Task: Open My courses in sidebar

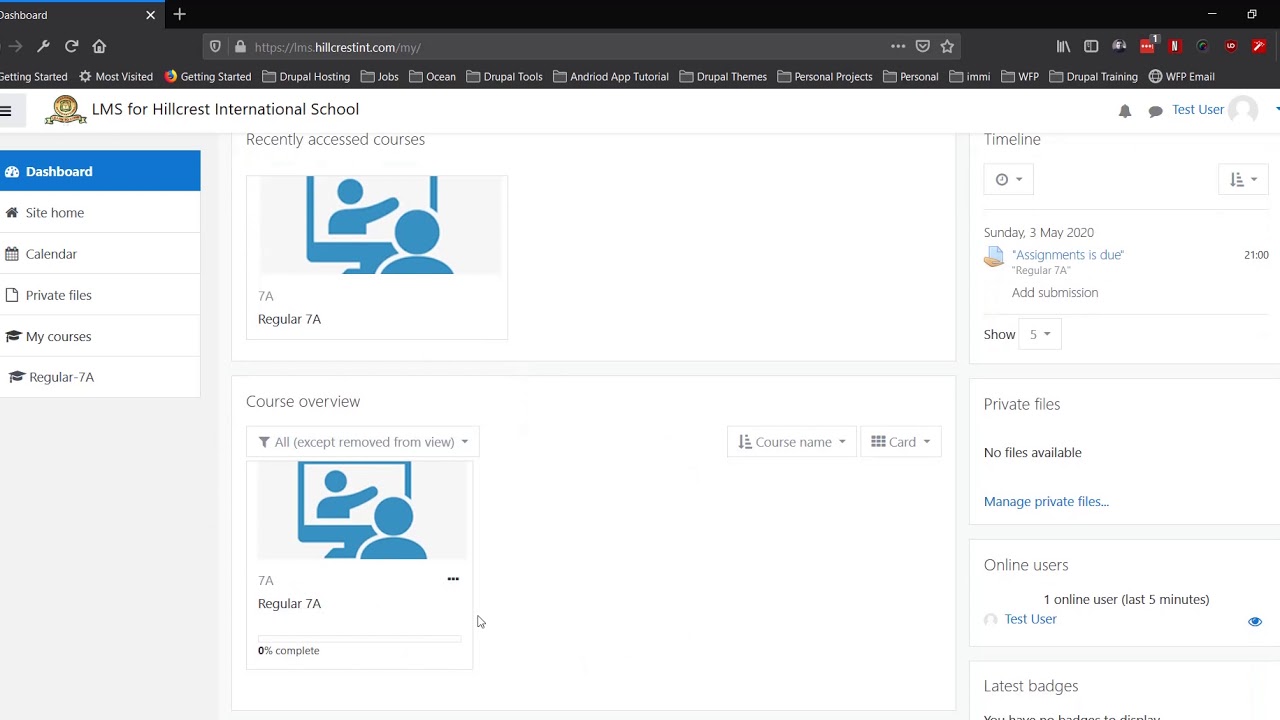Action: [100, 336]
